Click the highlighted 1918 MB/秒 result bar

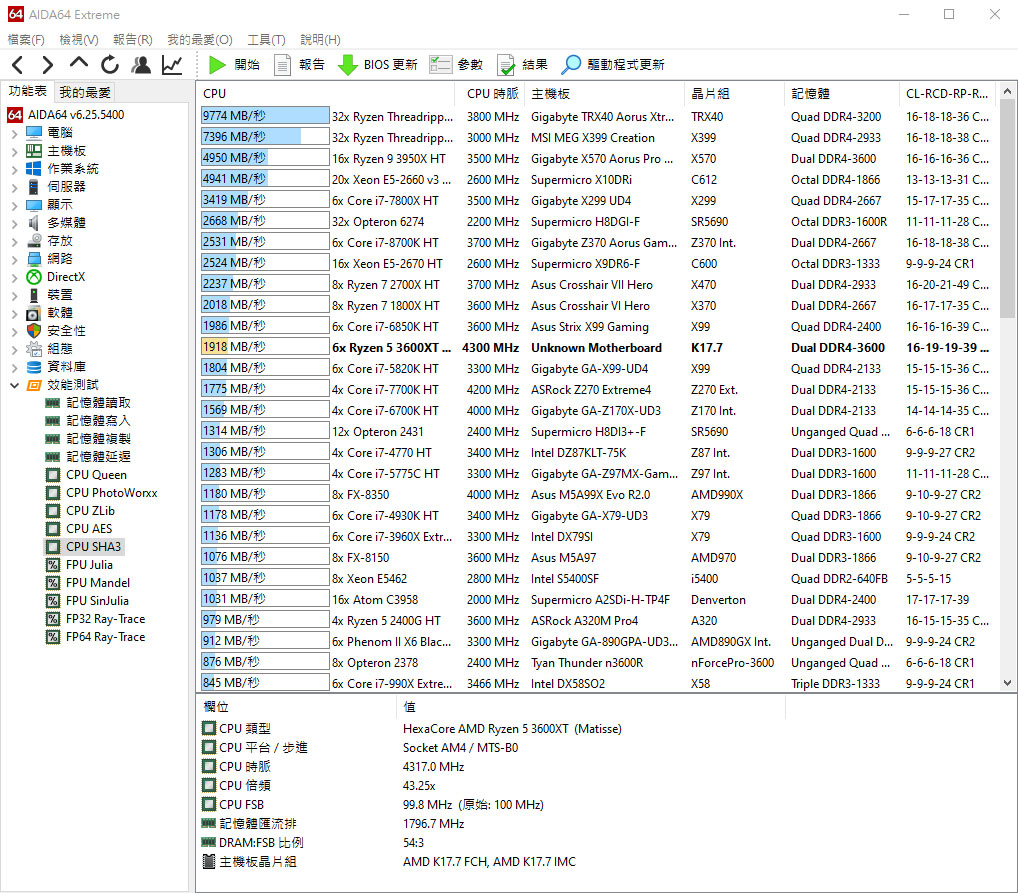coord(265,347)
